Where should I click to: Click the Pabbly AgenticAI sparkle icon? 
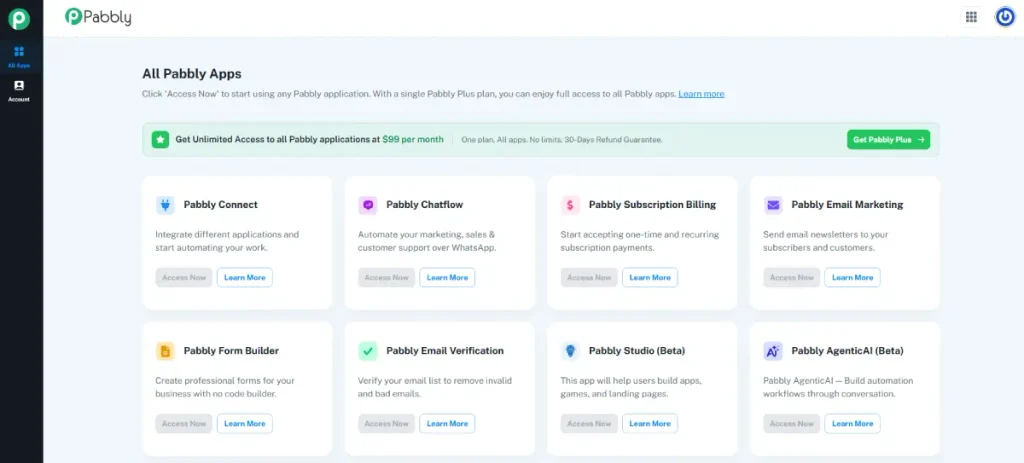click(x=773, y=351)
